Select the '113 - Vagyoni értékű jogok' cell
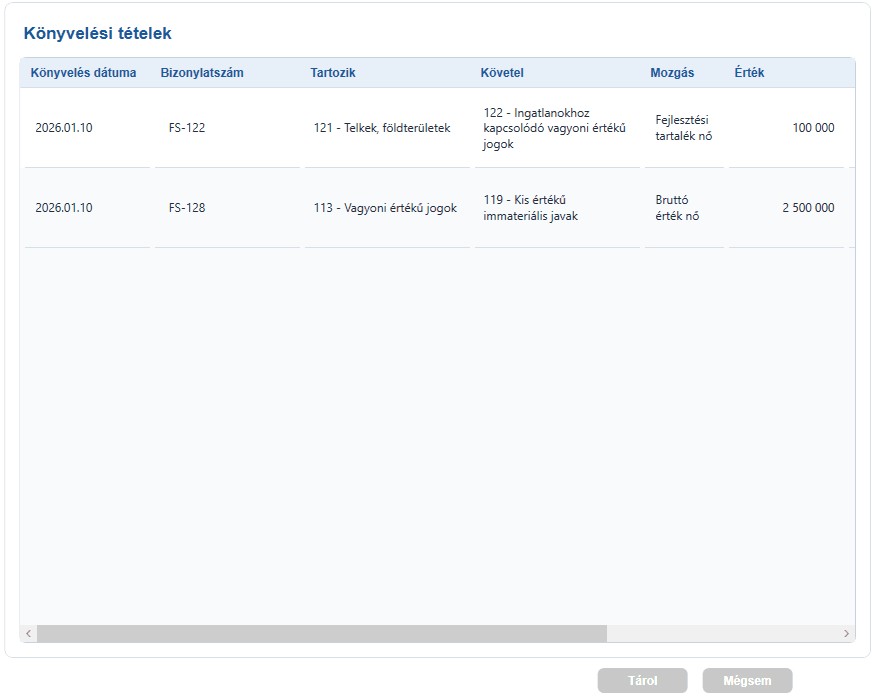The height and width of the screenshot is (696, 872). 387,208
